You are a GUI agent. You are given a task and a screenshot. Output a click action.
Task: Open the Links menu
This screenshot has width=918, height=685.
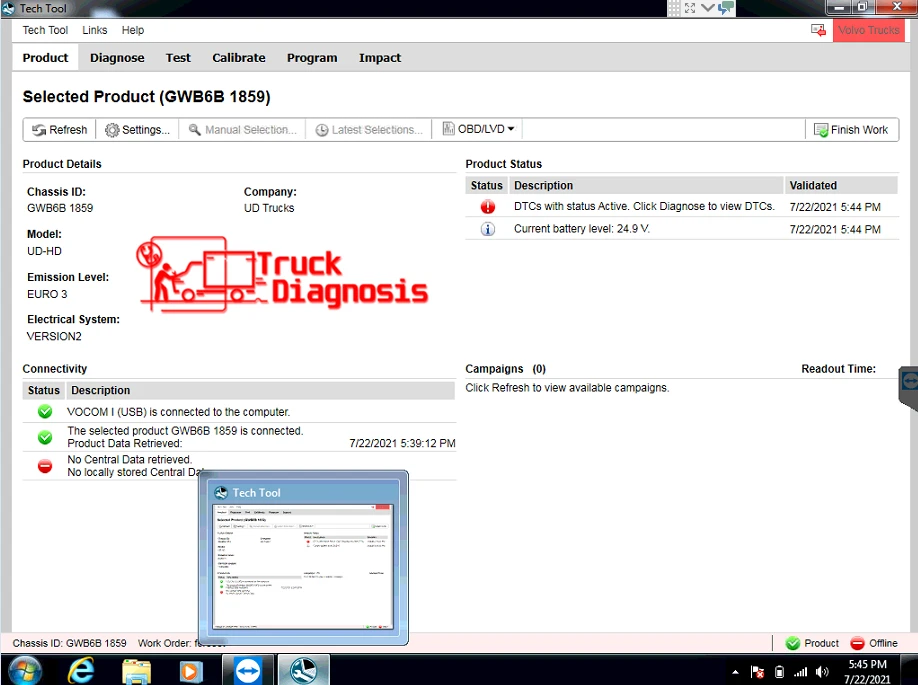click(94, 30)
